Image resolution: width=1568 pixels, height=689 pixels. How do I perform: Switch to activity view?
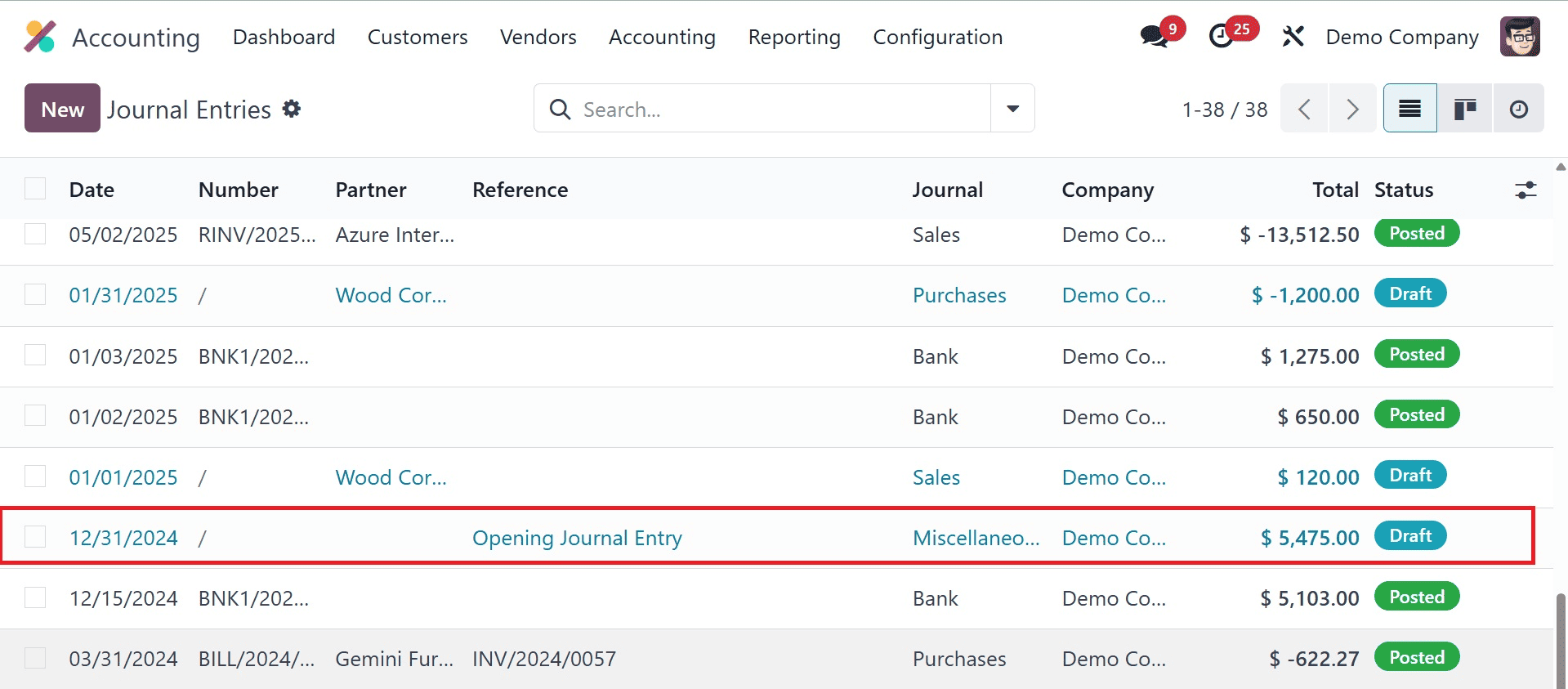pyautogui.click(x=1519, y=109)
